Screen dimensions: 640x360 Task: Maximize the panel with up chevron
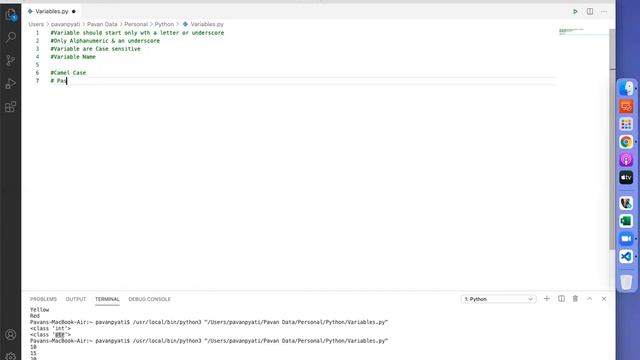(x=589, y=299)
